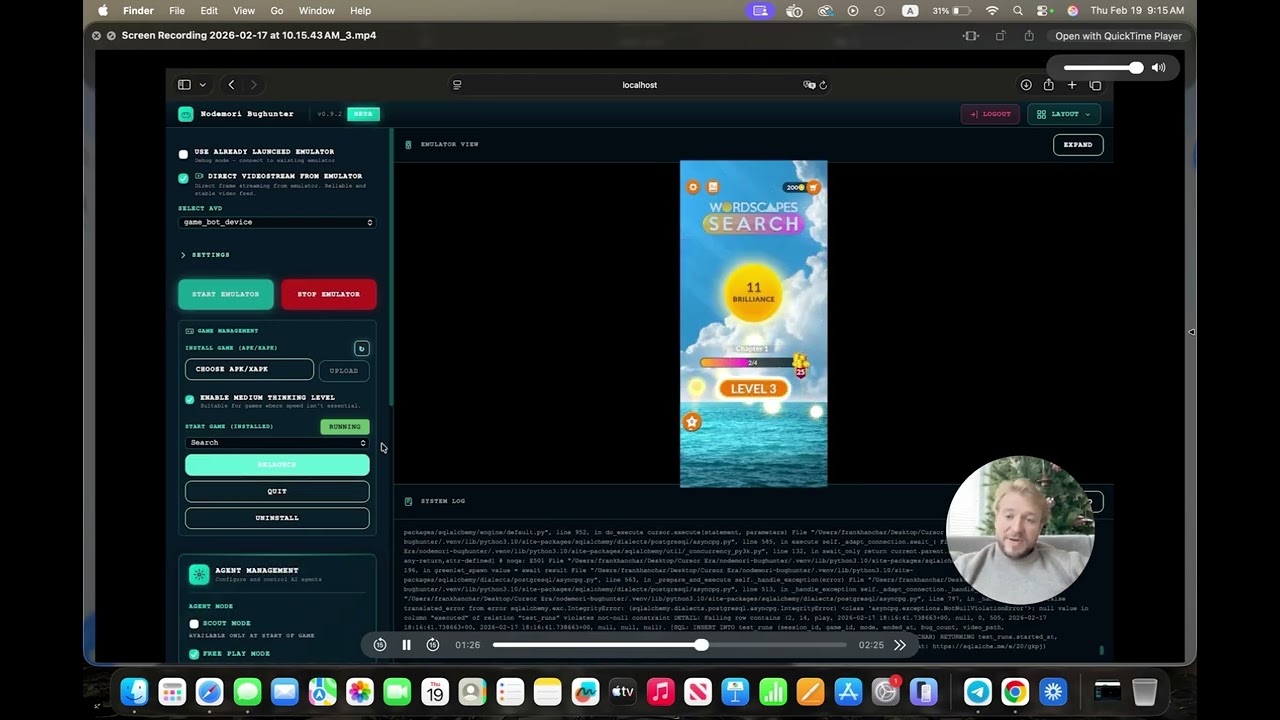1280x720 pixels.
Task: Click the Spotlight search icon in menu bar
Action: (x=1018, y=10)
